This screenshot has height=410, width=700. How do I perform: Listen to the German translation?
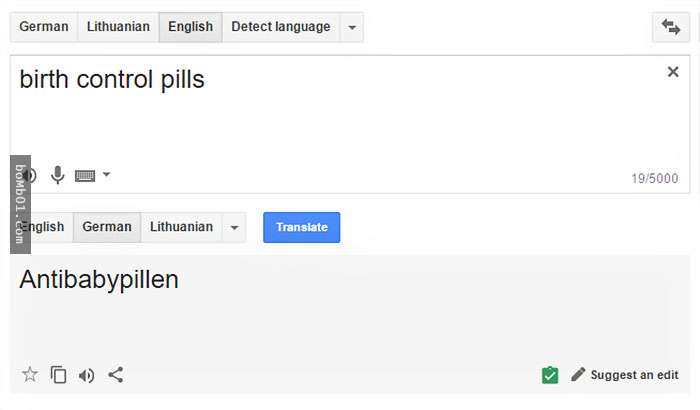pyautogui.click(x=87, y=375)
